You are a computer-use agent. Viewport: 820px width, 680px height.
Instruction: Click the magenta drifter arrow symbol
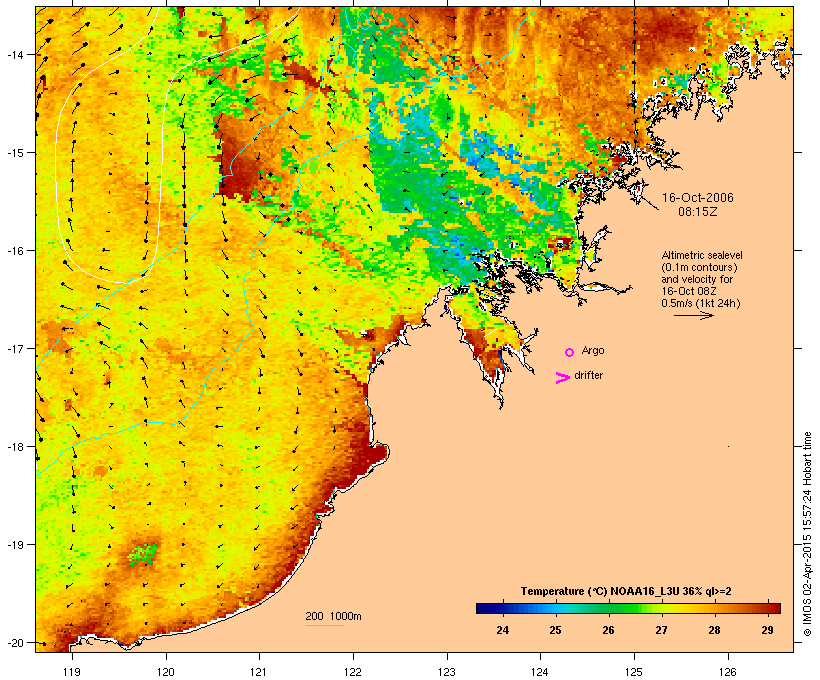tap(563, 378)
